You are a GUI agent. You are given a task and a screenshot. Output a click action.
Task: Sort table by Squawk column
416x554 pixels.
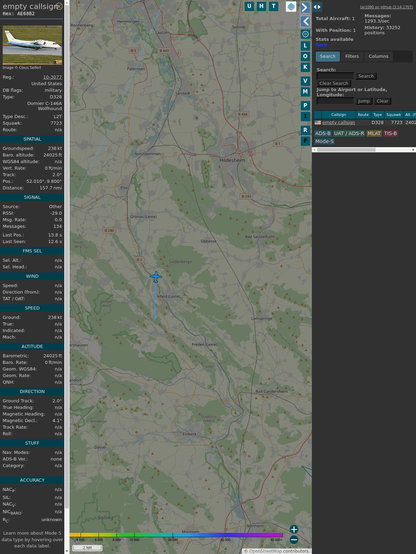pyautogui.click(x=393, y=115)
